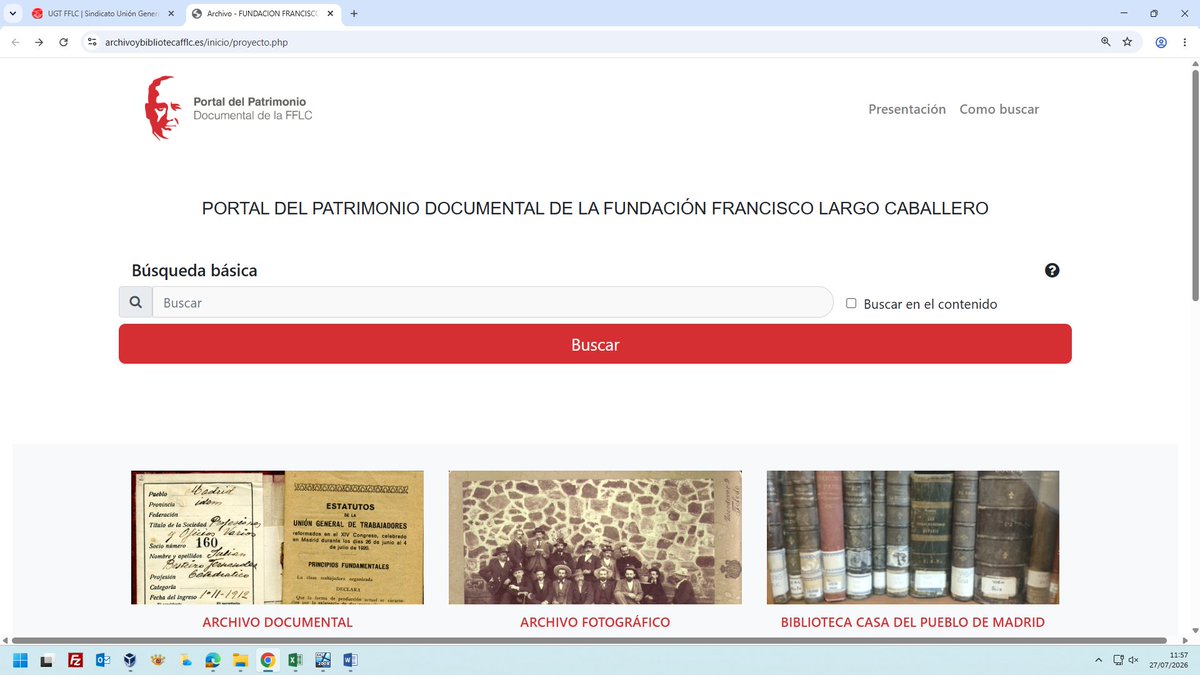This screenshot has height=675, width=1200.
Task: Open the orange-eyed app icon after VirtualBox
Action: [157, 660]
